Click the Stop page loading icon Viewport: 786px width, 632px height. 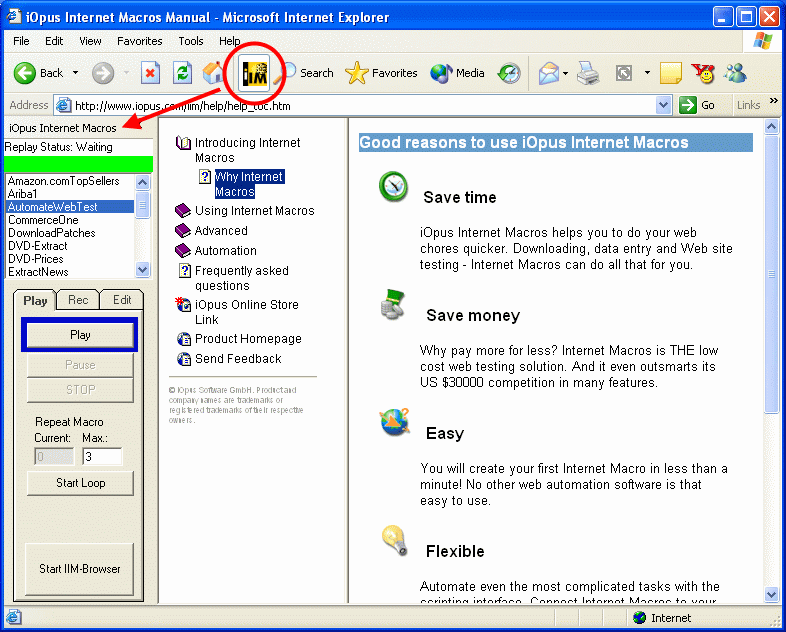(150, 73)
